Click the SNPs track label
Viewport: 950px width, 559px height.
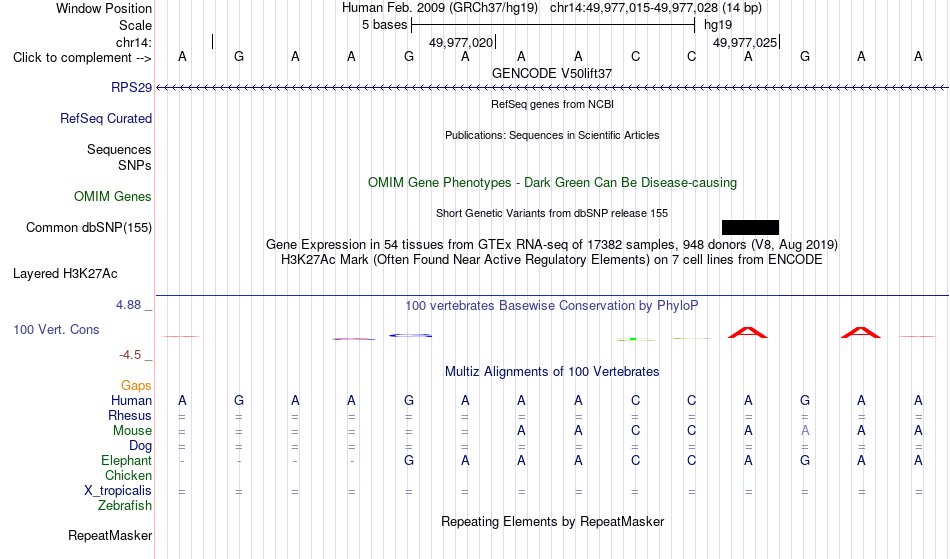tap(135, 165)
